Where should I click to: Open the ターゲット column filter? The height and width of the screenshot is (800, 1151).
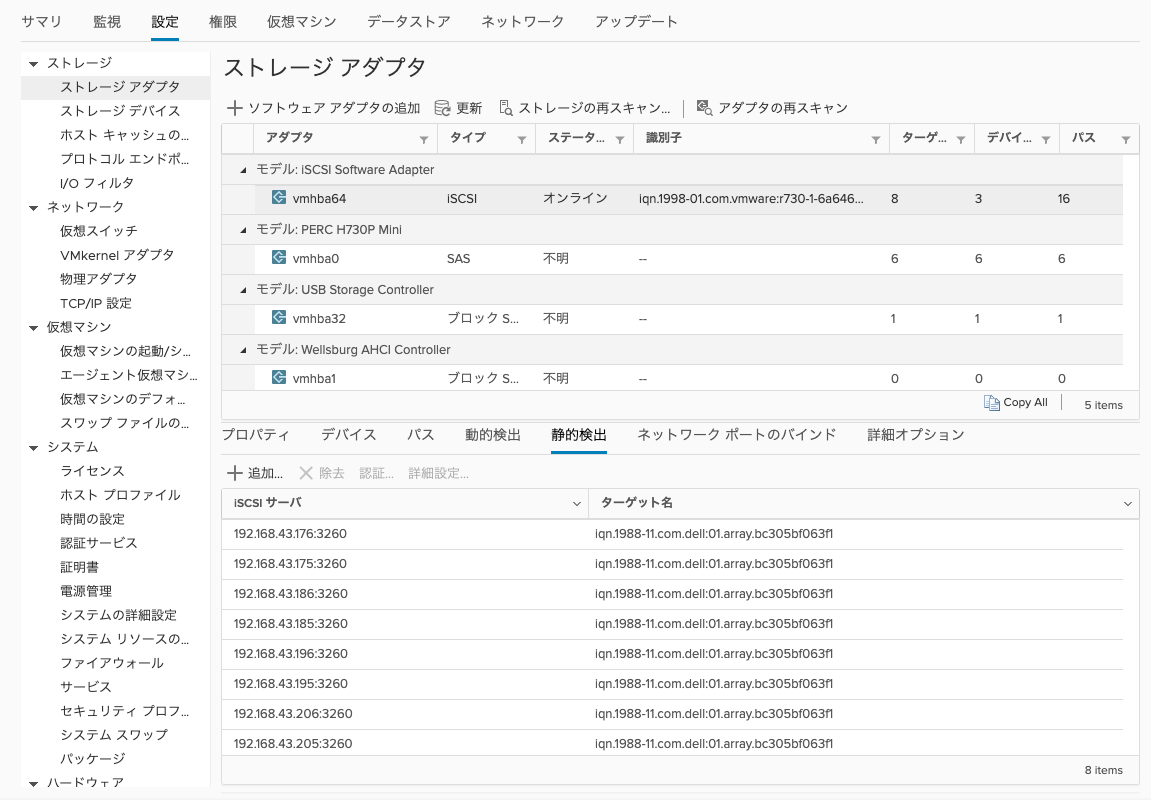coord(960,139)
